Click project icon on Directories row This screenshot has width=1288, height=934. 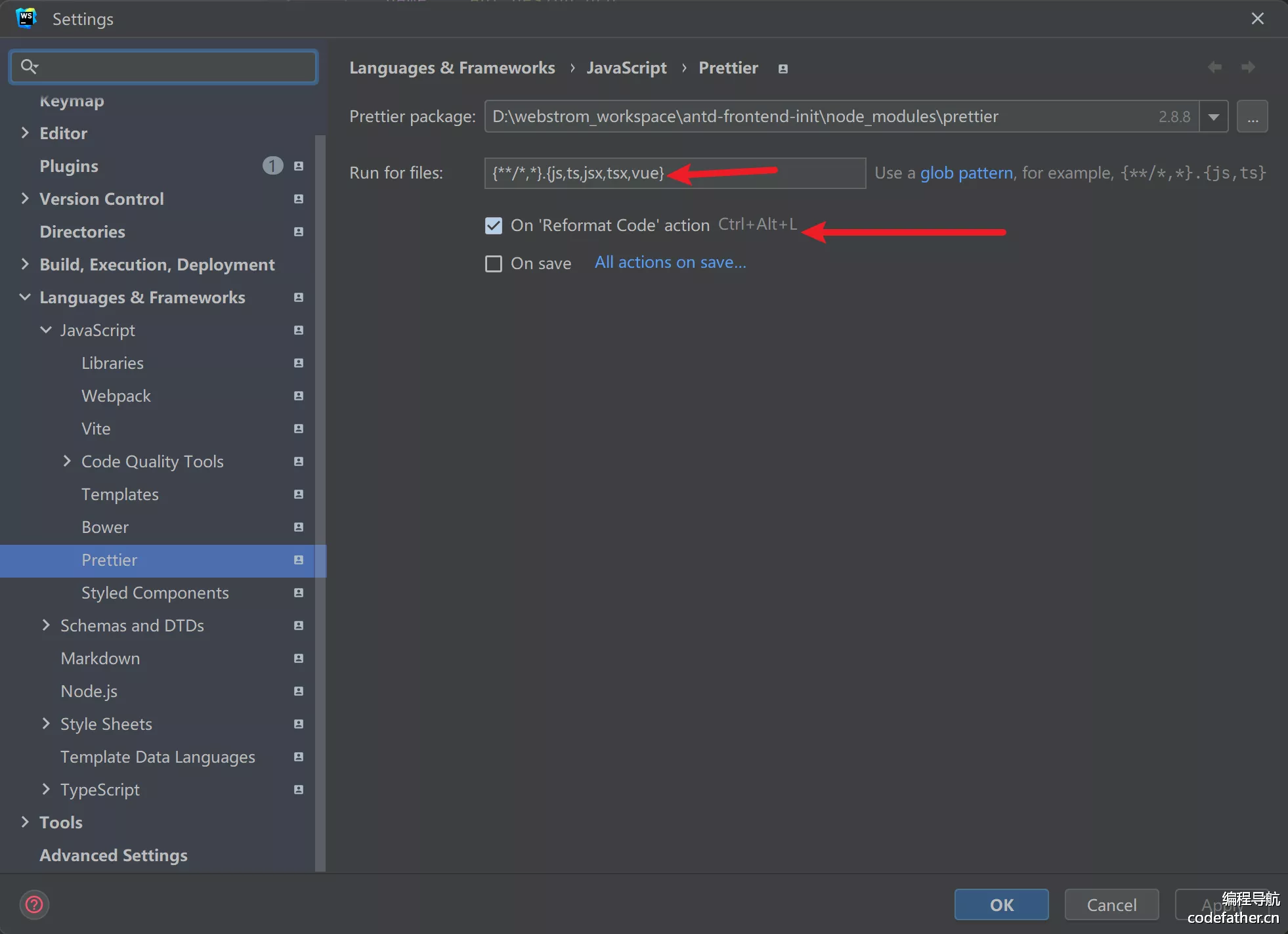pos(299,232)
